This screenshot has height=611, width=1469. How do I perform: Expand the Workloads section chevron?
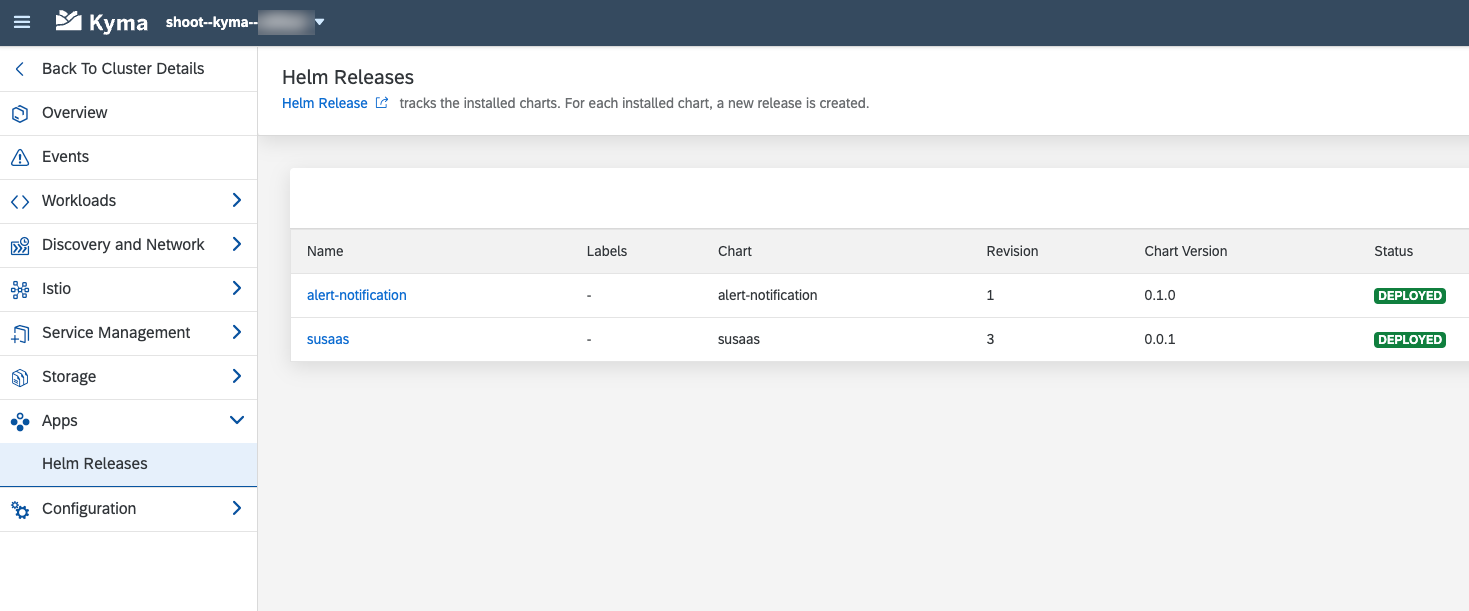[x=237, y=200]
